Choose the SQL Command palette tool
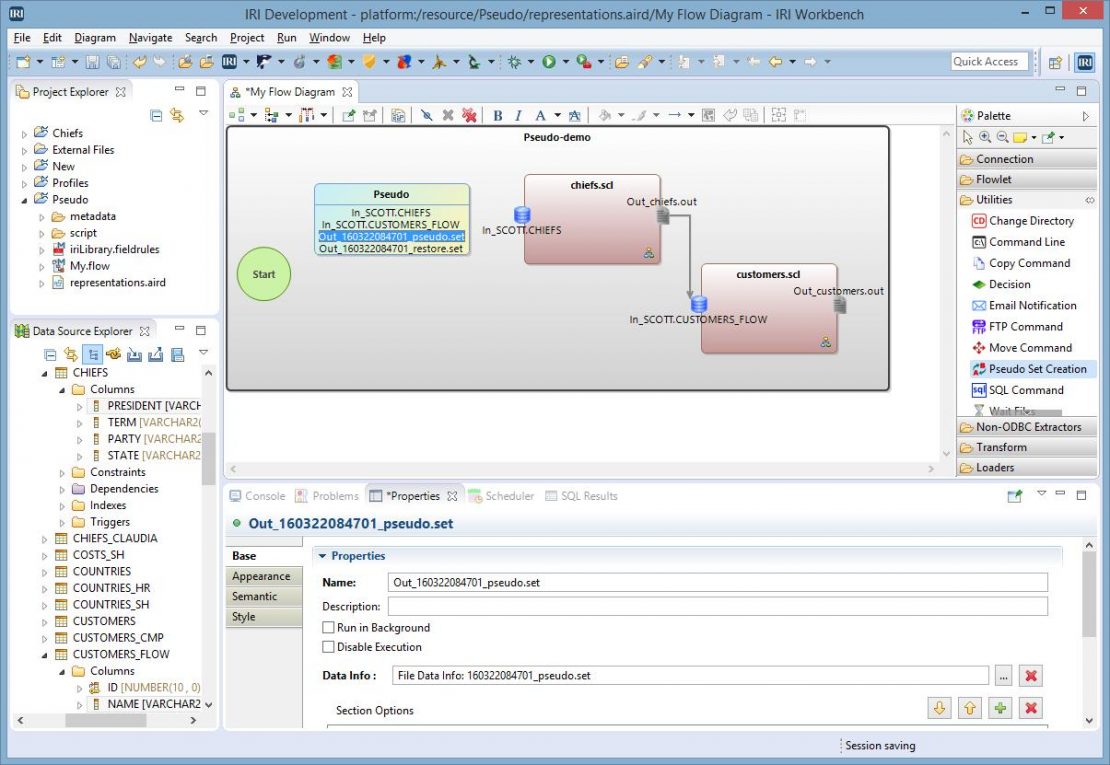 [1018, 390]
